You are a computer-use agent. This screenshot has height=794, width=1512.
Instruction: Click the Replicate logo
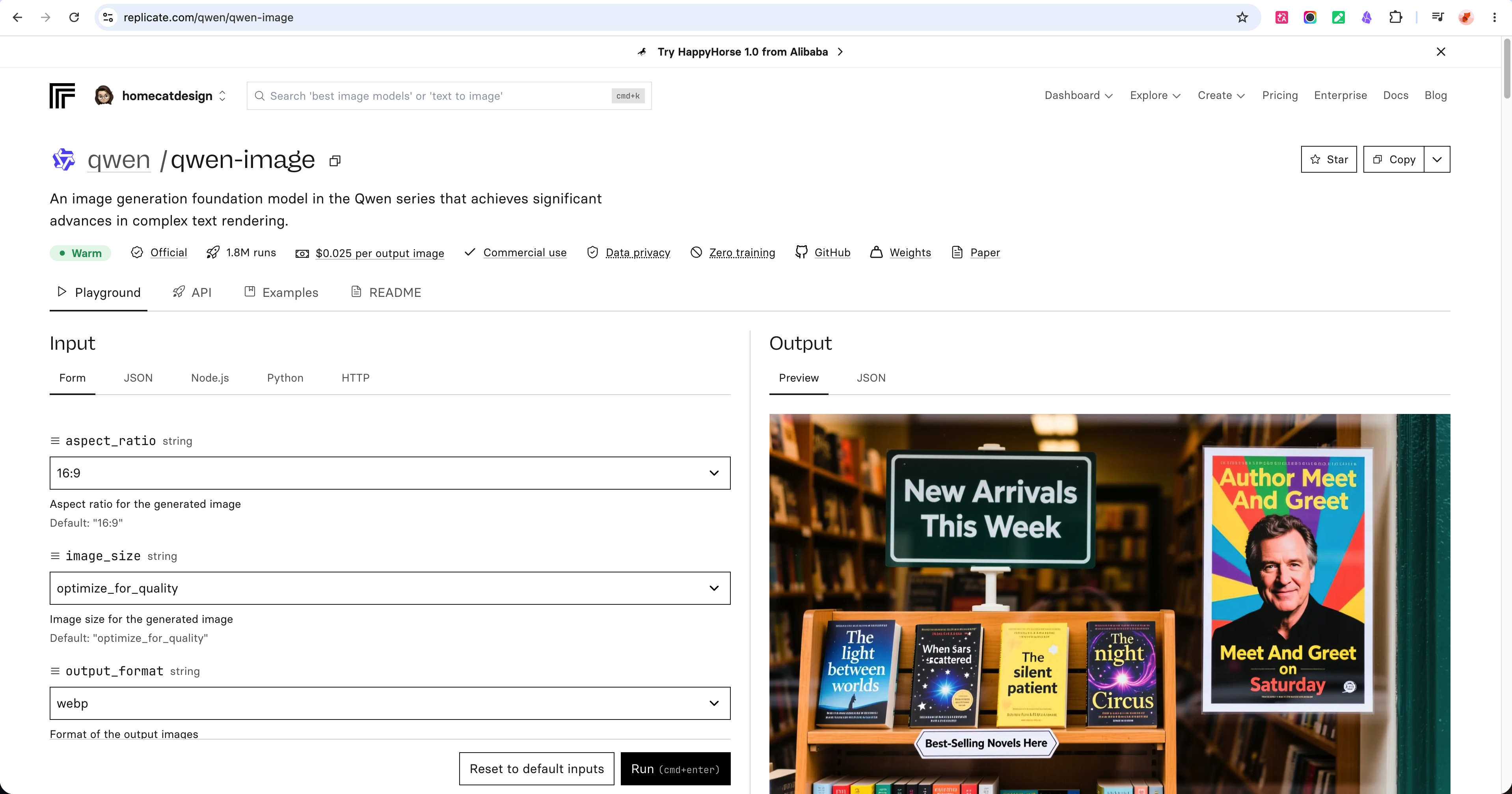62,96
